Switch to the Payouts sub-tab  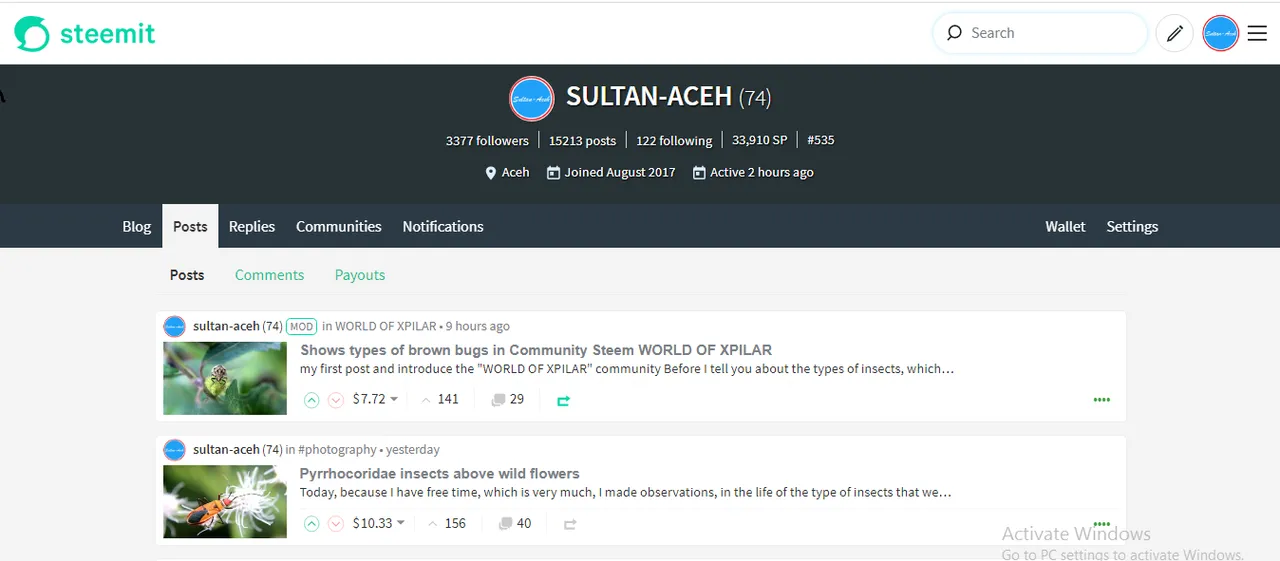(x=360, y=275)
